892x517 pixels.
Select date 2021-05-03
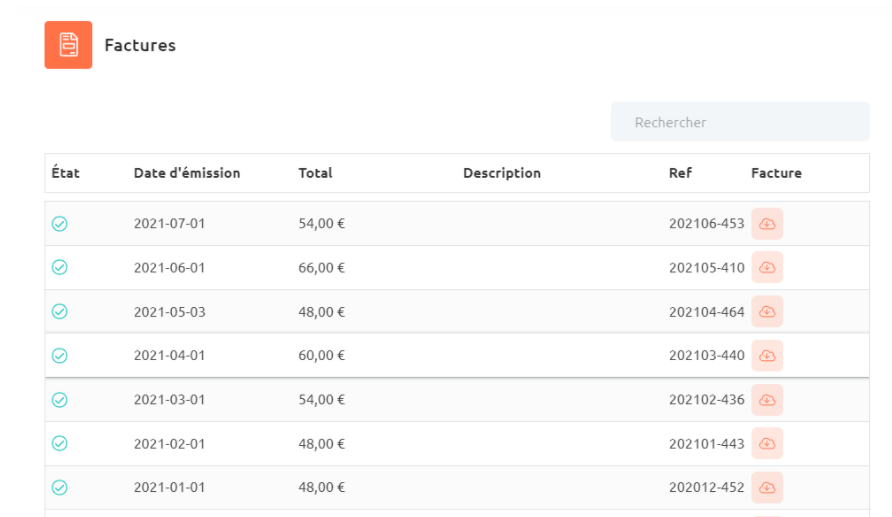tap(170, 312)
